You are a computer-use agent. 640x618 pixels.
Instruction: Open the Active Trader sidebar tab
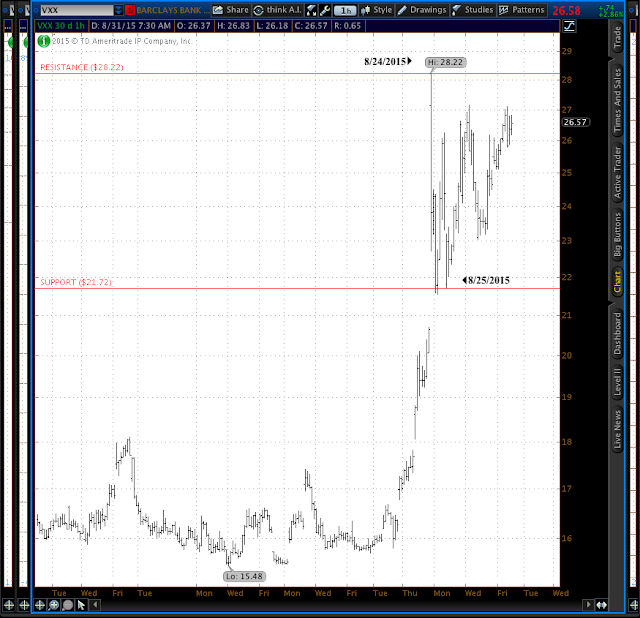coord(617,172)
